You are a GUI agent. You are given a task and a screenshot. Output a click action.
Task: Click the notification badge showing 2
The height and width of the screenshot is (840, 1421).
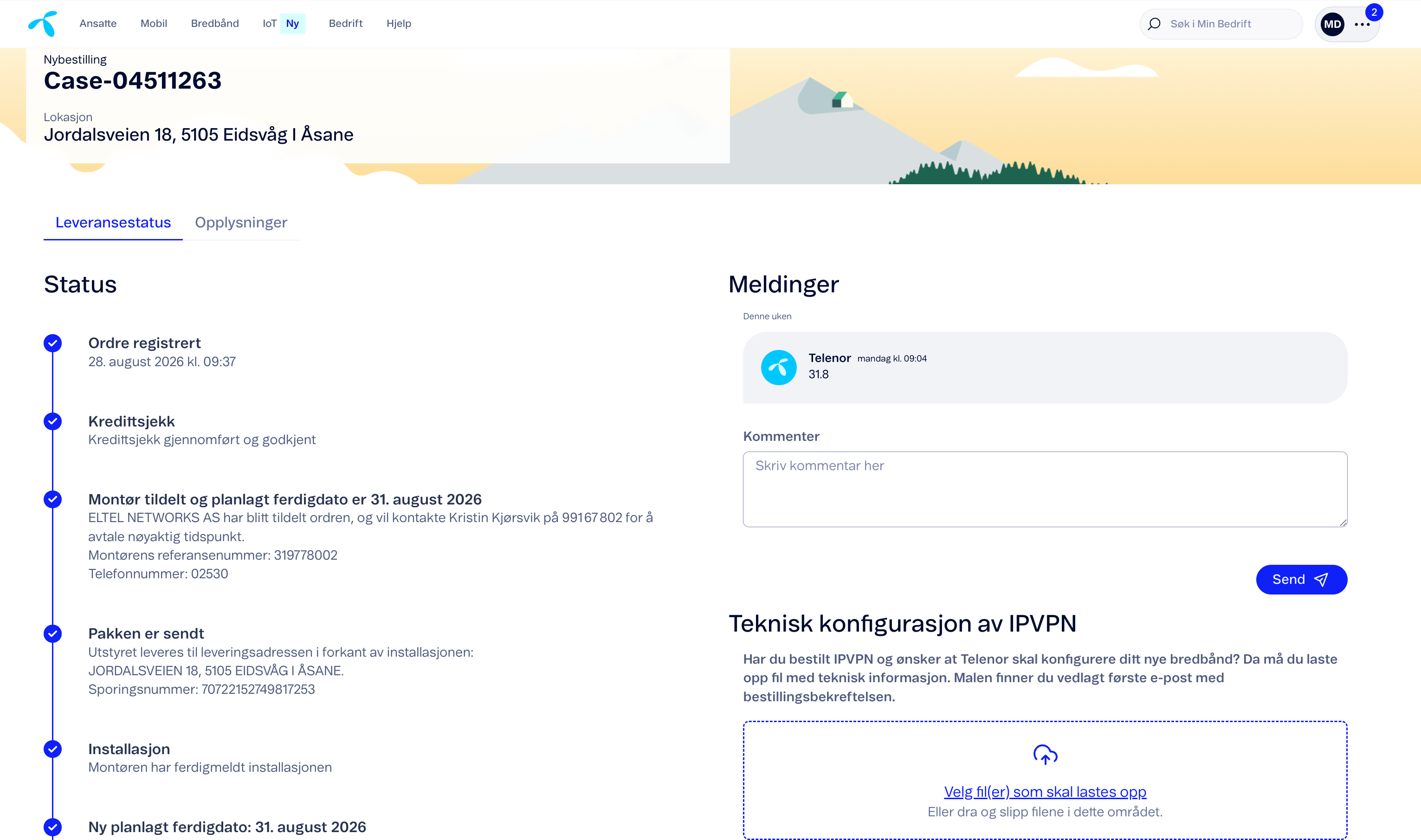point(1374,12)
